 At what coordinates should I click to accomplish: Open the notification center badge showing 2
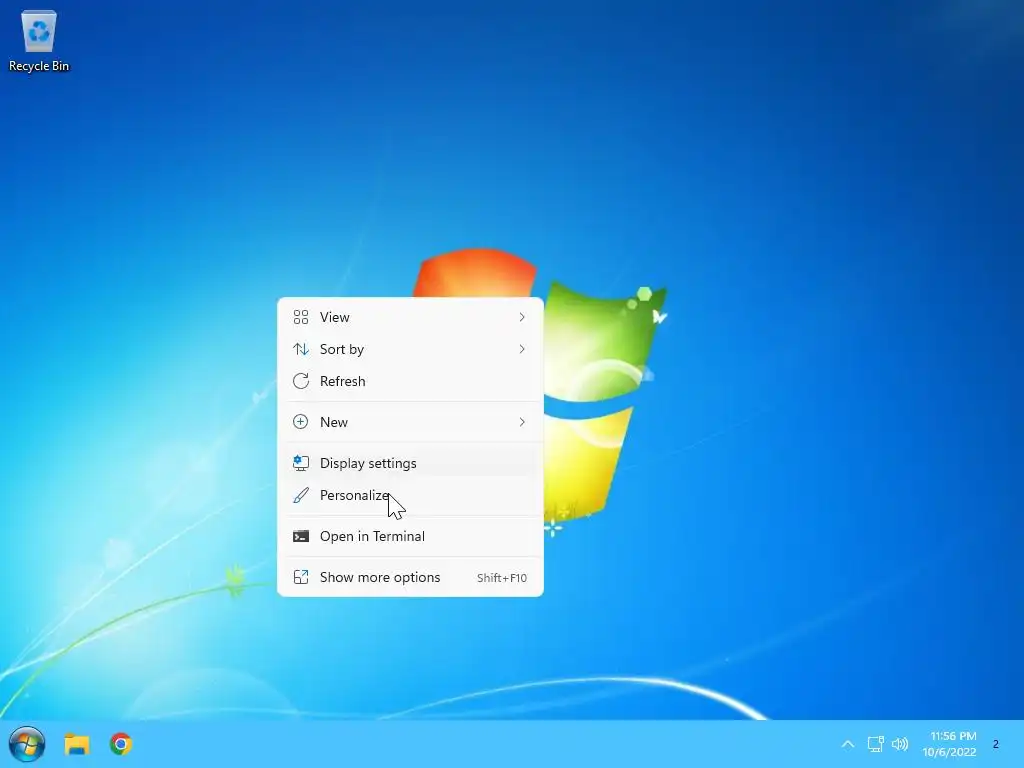click(x=996, y=744)
